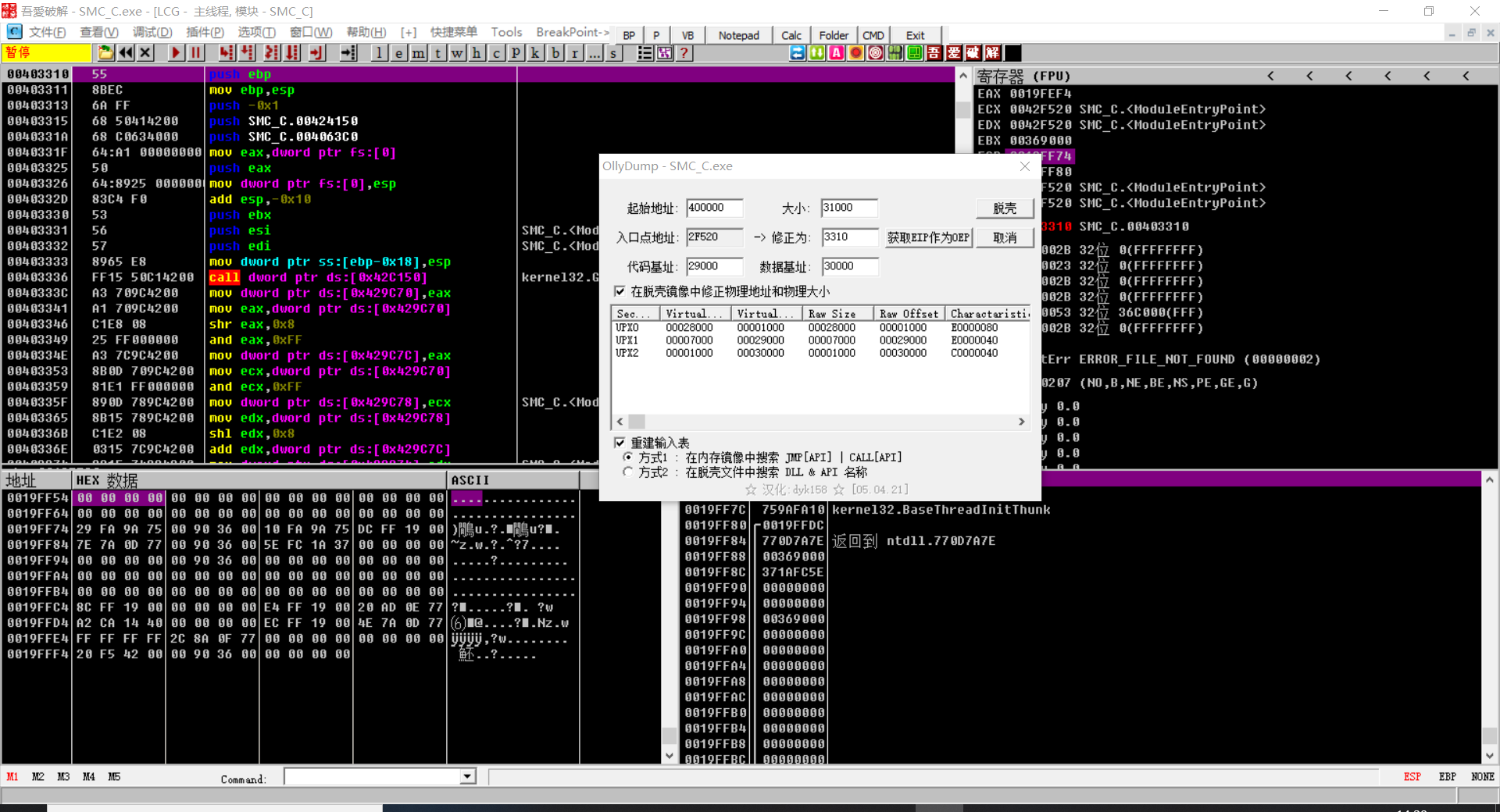Open Executable modules 'e' icon

(398, 53)
